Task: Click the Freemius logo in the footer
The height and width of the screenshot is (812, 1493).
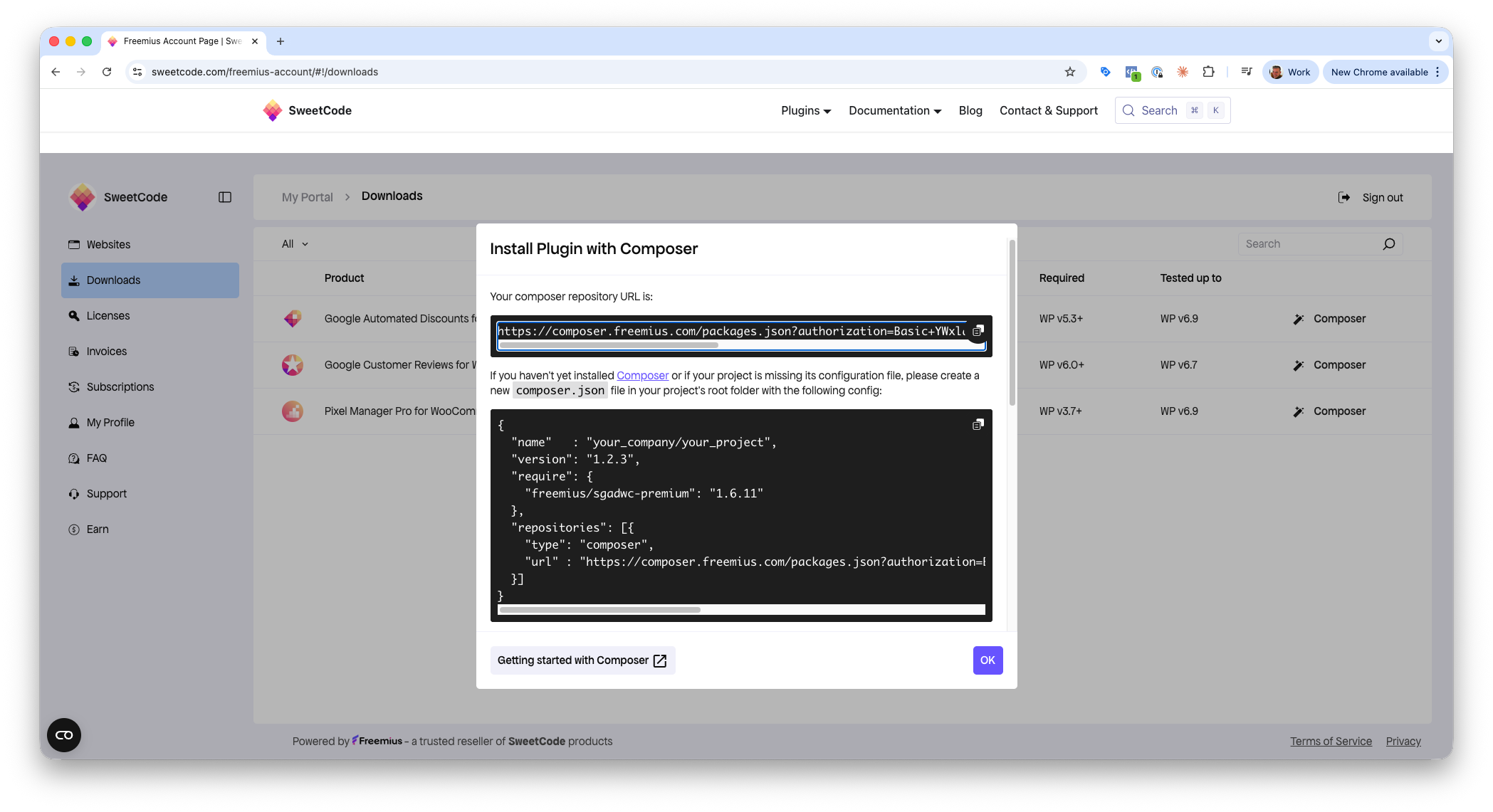Action: pos(377,741)
